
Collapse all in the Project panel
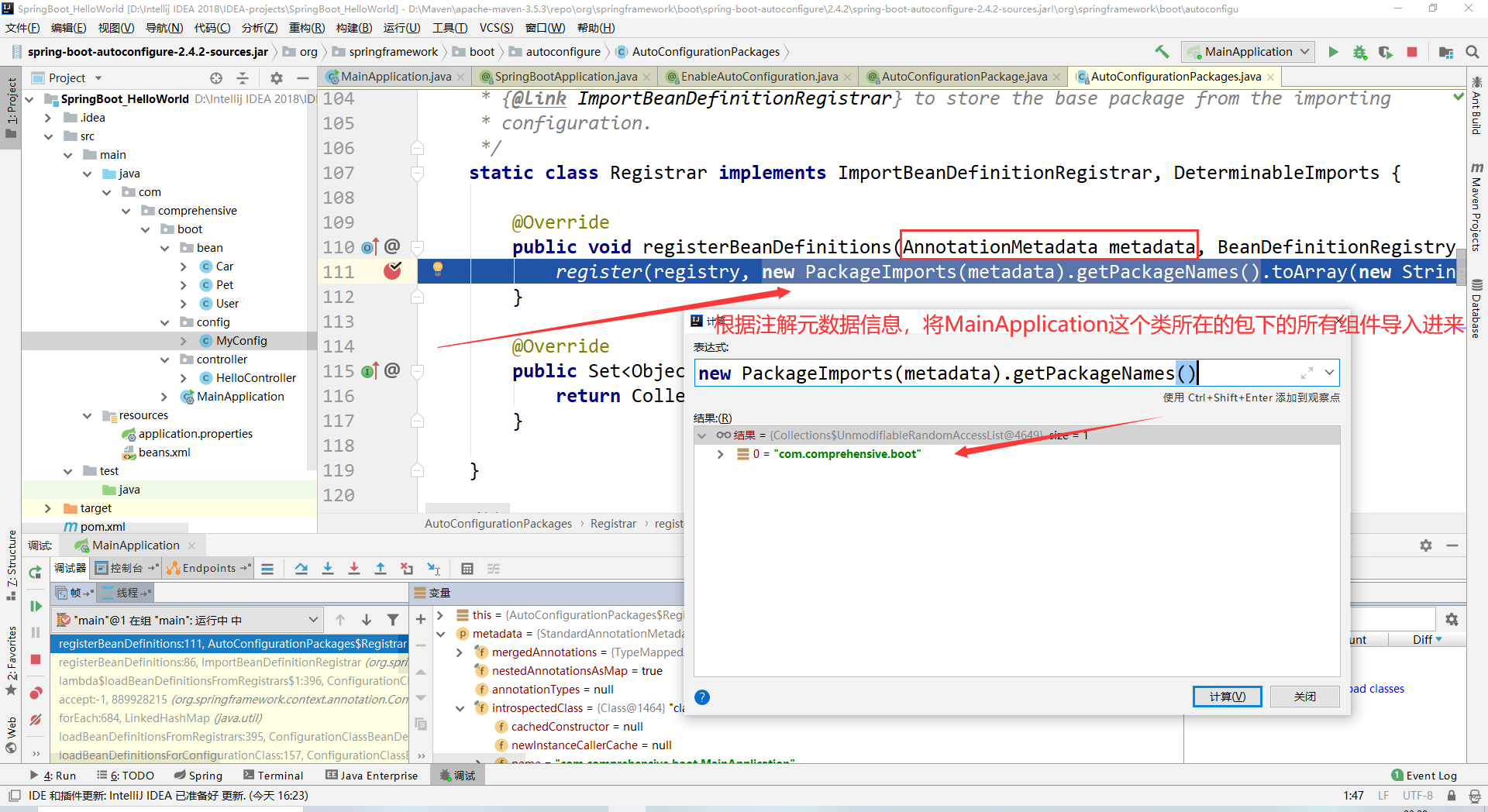click(243, 78)
